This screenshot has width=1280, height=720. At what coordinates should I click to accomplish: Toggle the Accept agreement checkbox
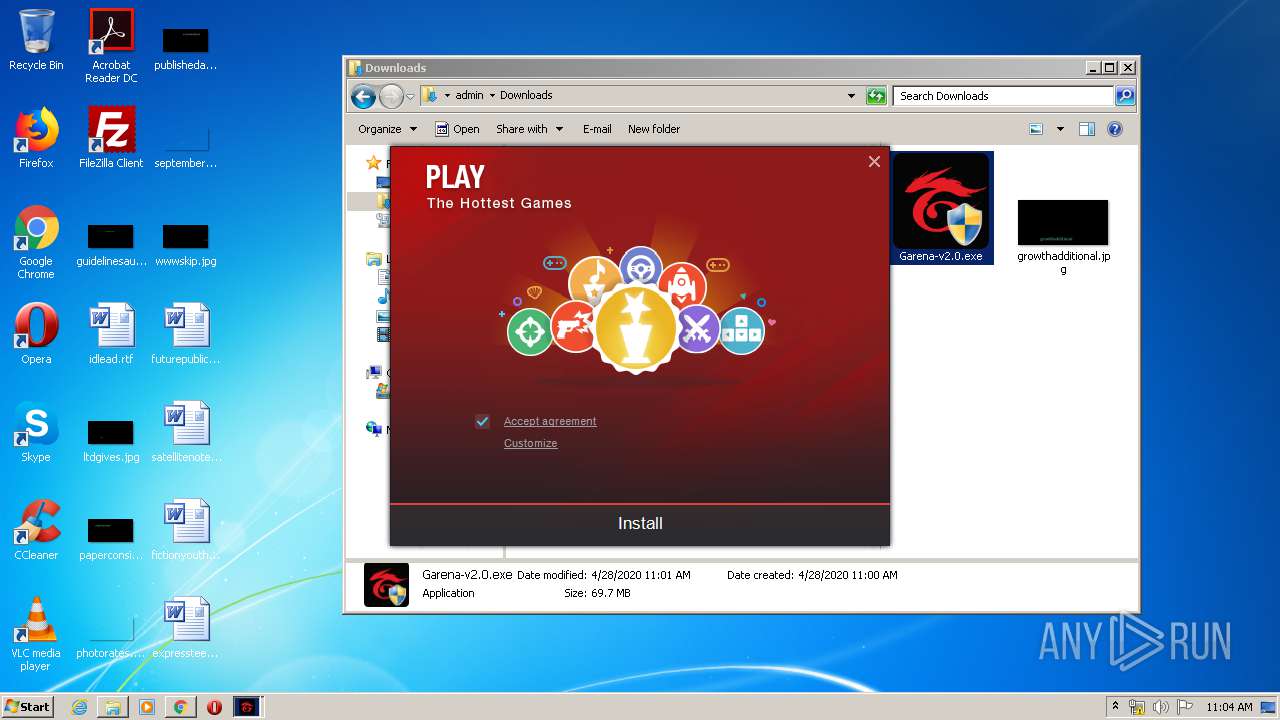coord(482,421)
